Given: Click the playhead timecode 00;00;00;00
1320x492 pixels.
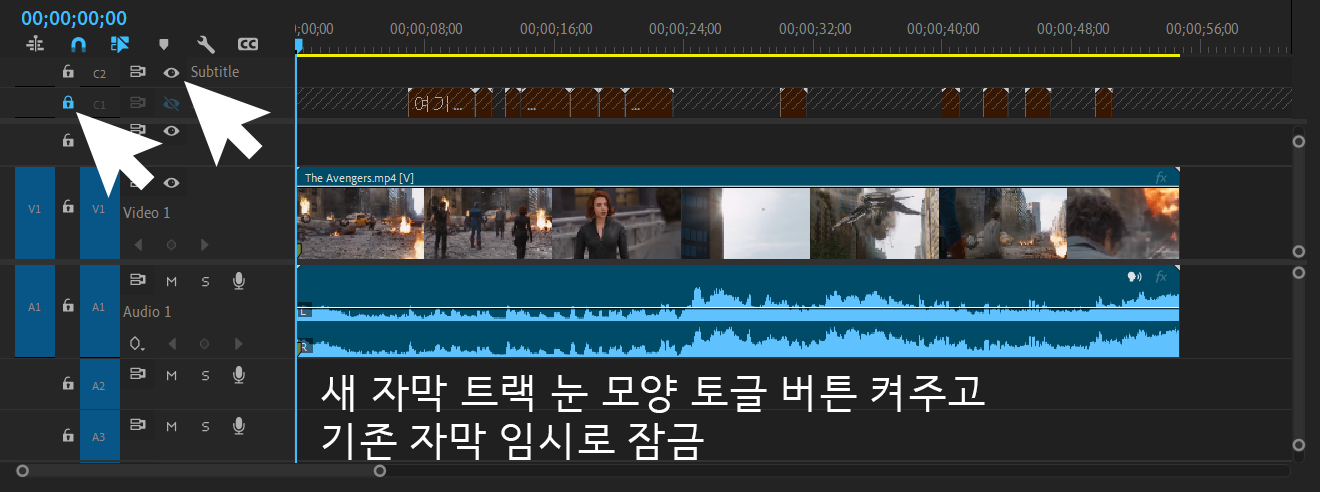Looking at the screenshot, I should pyautogui.click(x=74, y=18).
